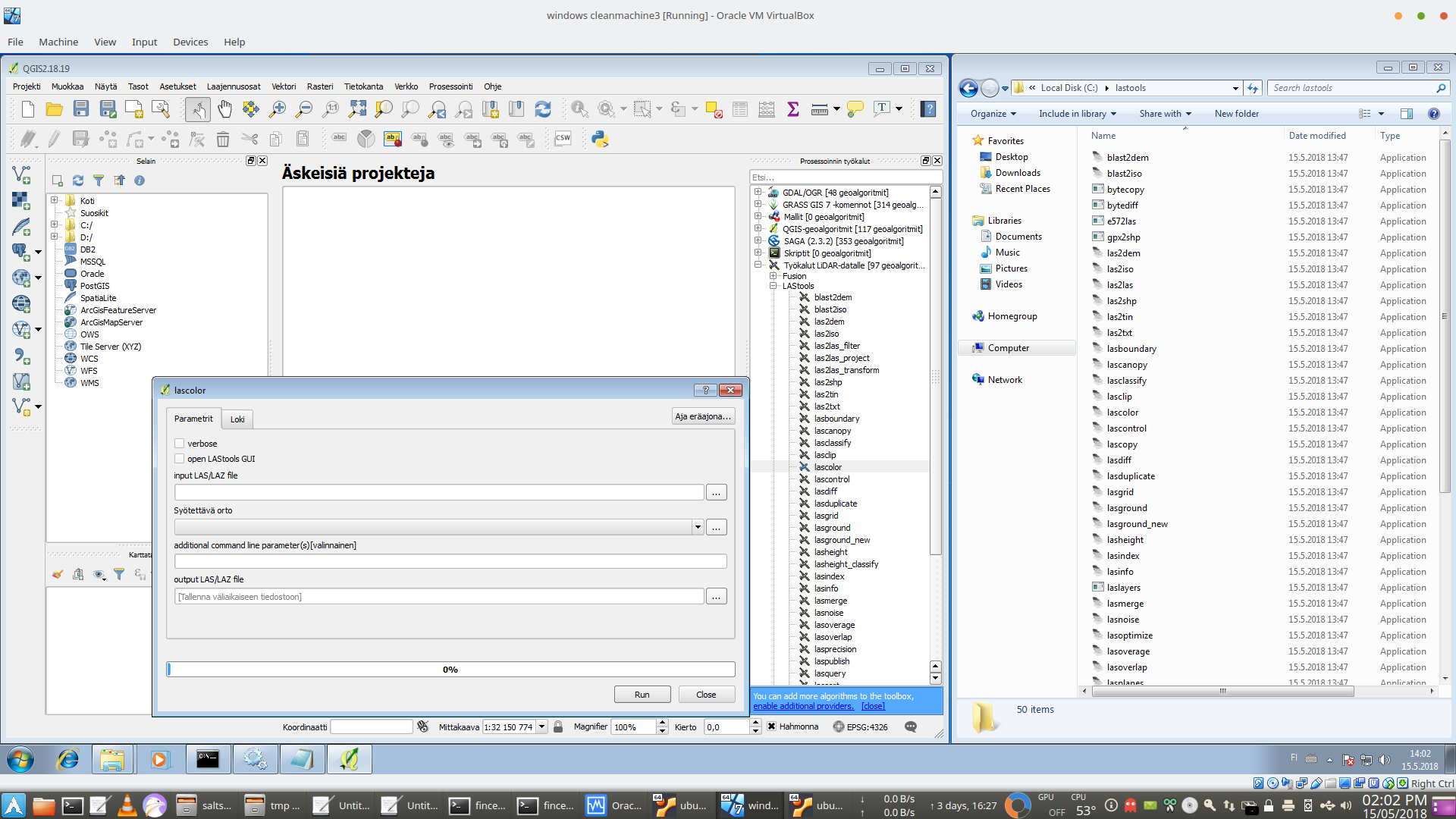Enable the verbose checkbox
The image size is (1456, 819).
pos(180,444)
